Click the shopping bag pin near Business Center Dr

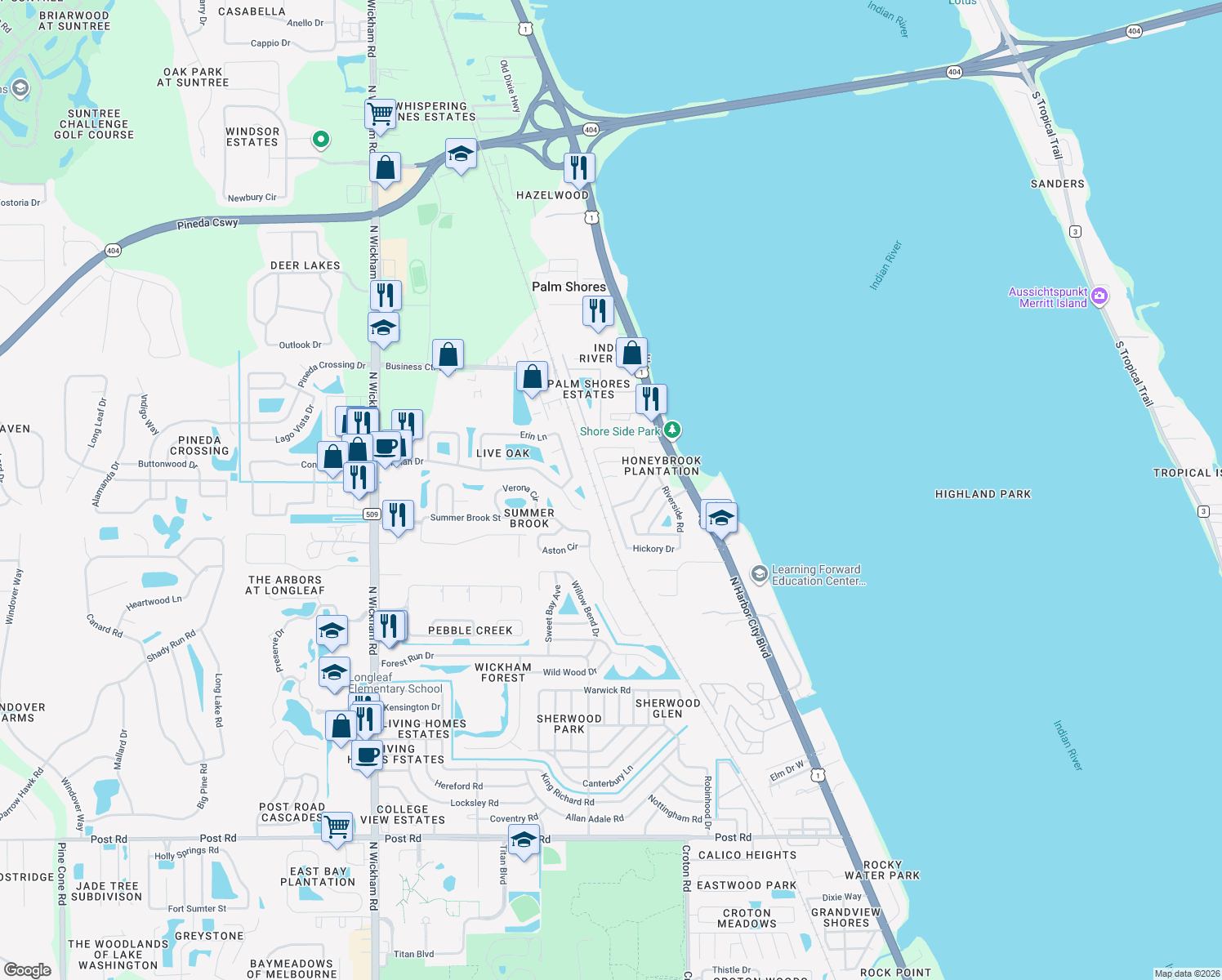(448, 354)
